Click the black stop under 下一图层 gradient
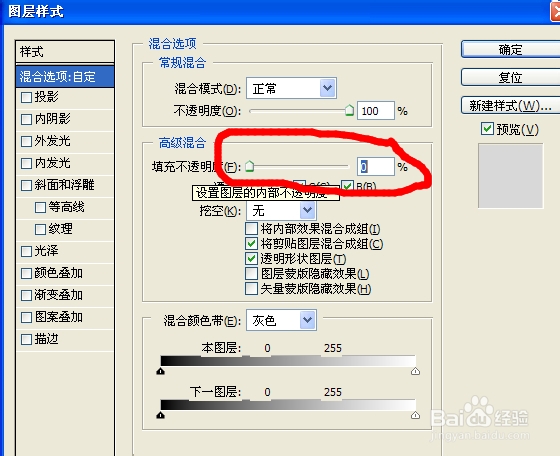This screenshot has width=560, height=456. (161, 415)
